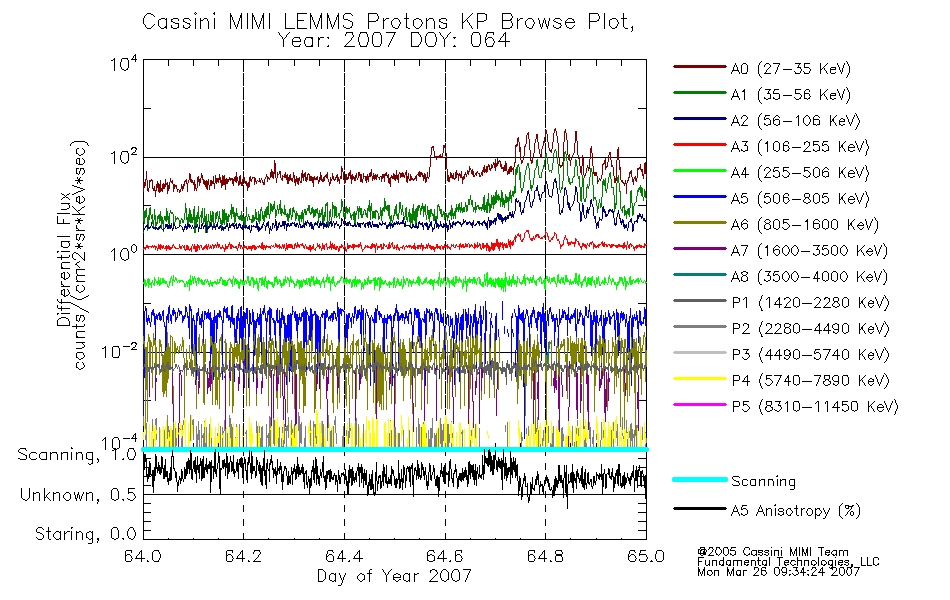Click the yellow P4 legend line
950x600 pixels.
pos(700,379)
